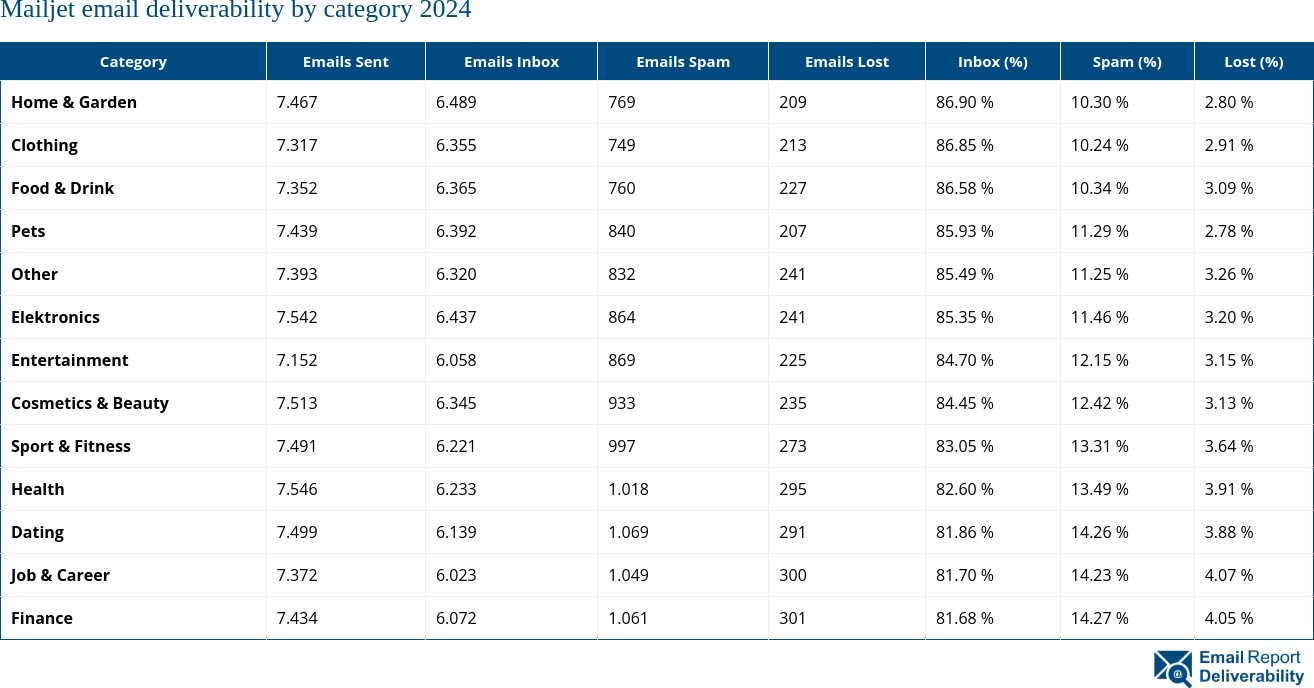This screenshot has height=688, width=1314.
Task: Click the Emails Inbox column header
Action: tap(511, 62)
